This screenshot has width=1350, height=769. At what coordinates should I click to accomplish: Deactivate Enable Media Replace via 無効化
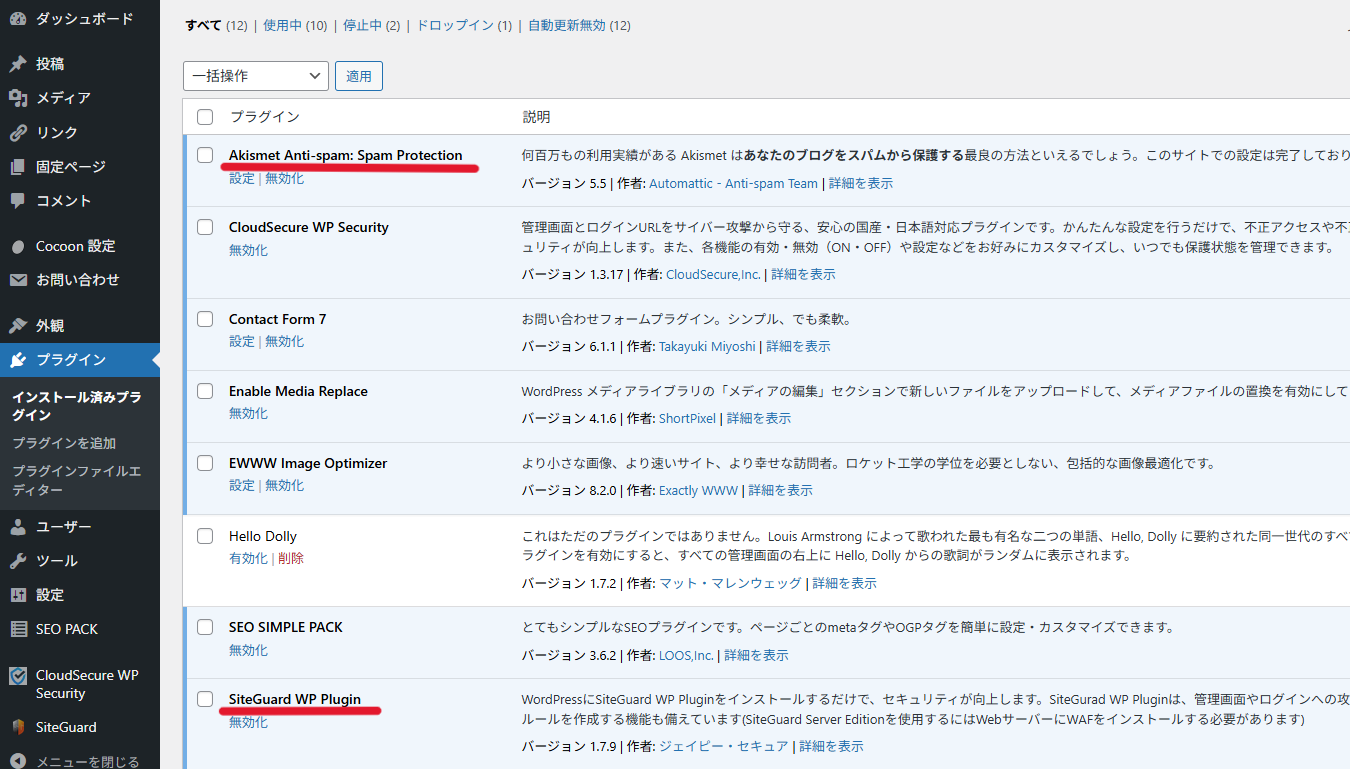(248, 413)
